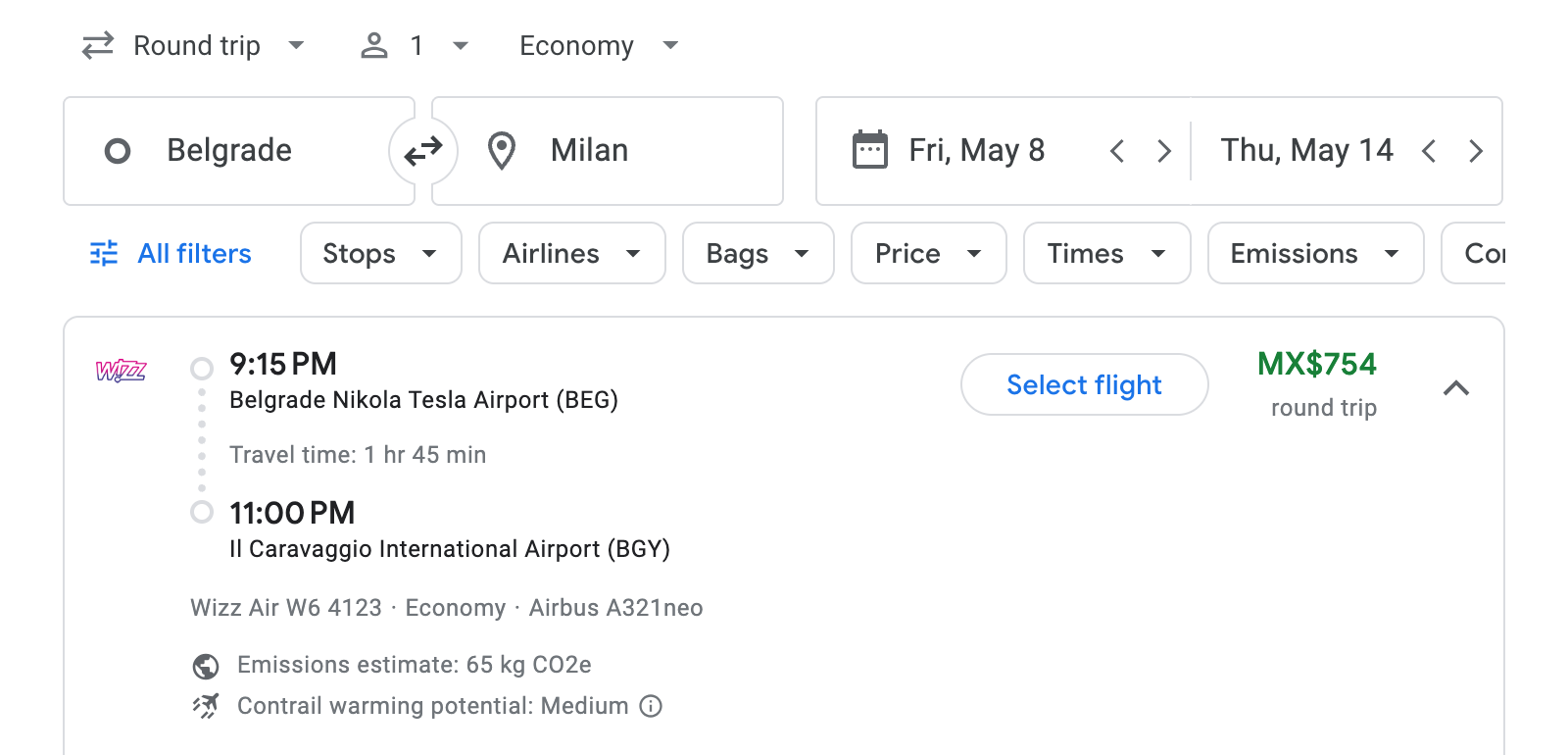The width and height of the screenshot is (1568, 755).
Task: Open the Emissions filter dropdown
Action: (1314, 253)
